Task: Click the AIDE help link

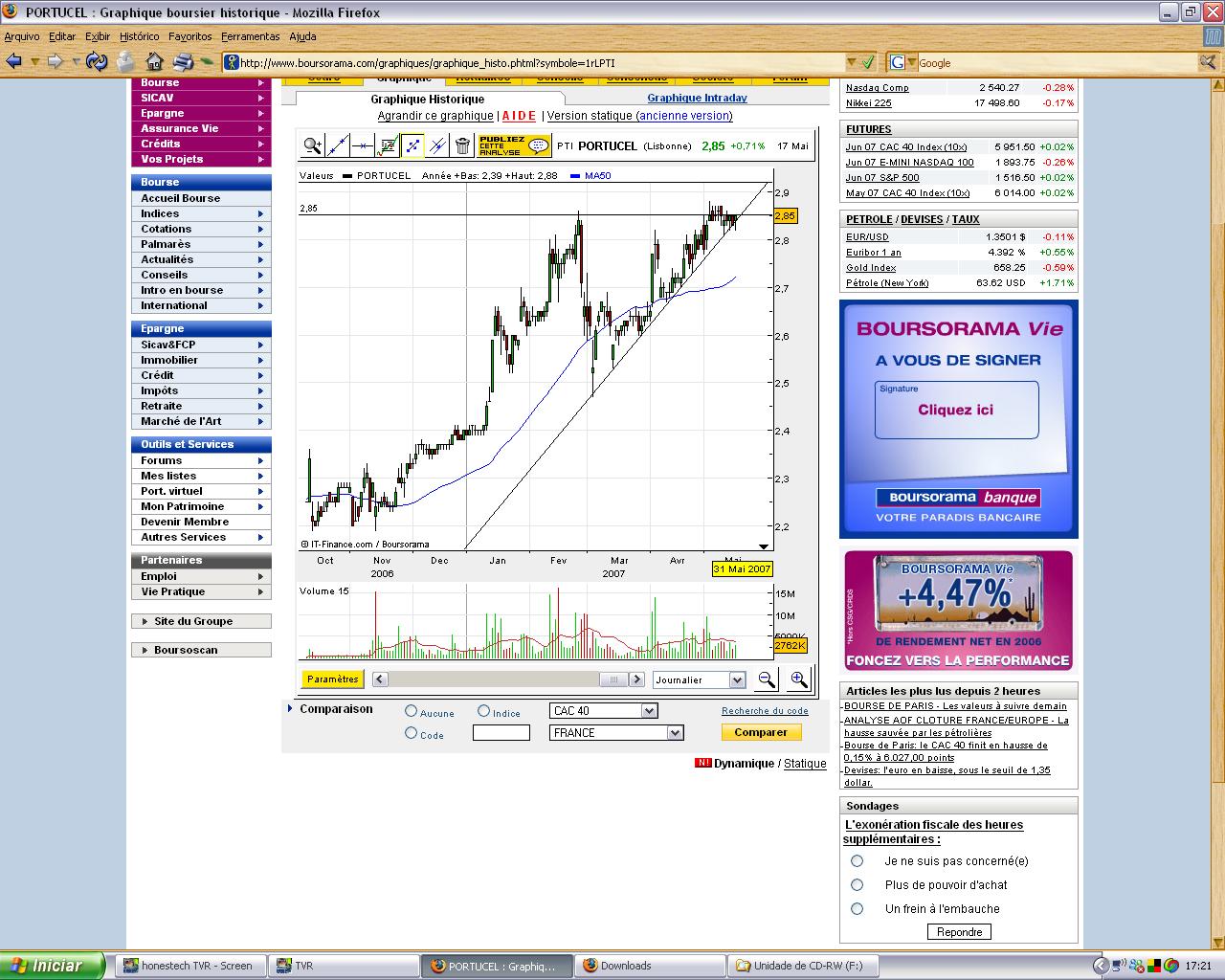Action: coord(520,116)
